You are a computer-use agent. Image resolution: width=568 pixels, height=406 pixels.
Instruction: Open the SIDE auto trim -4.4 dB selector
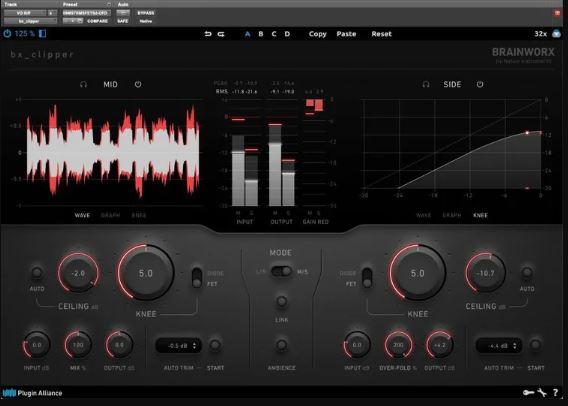(x=499, y=346)
